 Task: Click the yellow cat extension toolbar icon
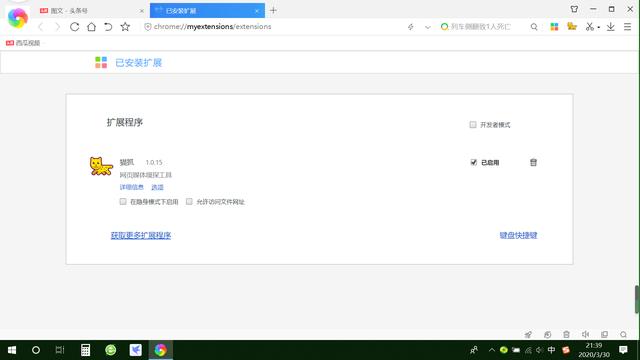[572, 27]
